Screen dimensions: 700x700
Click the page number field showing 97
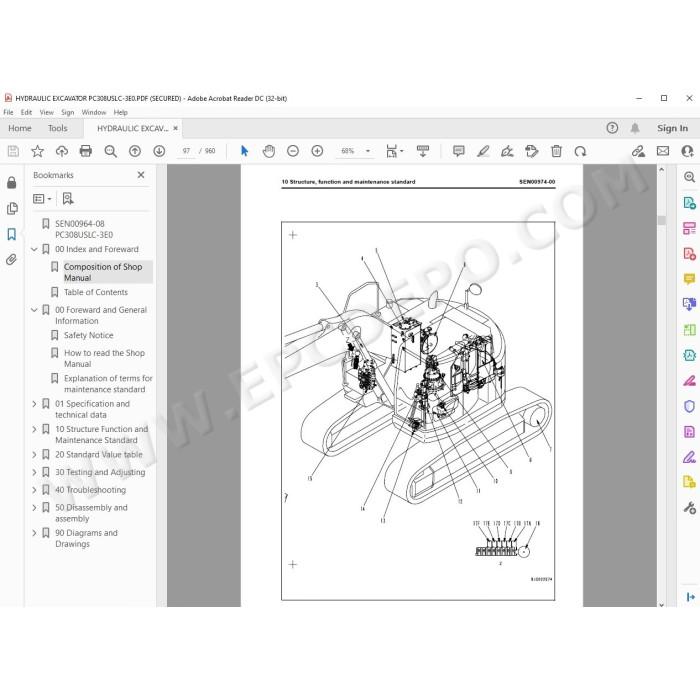186,151
